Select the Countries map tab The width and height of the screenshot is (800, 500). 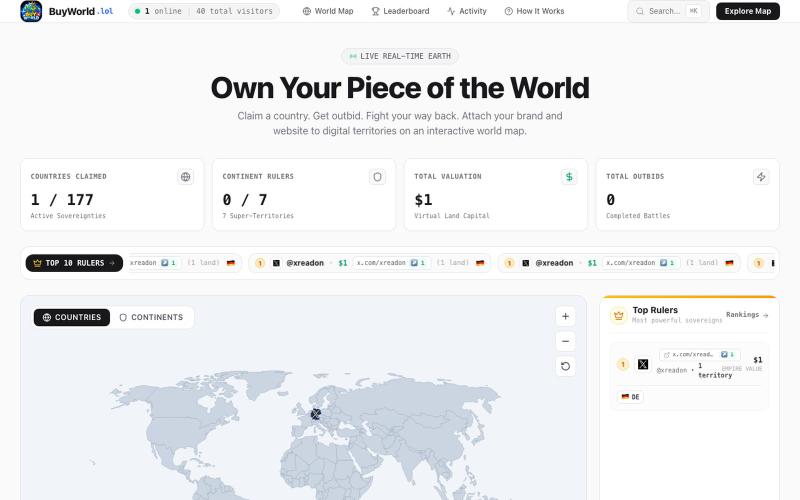coord(71,317)
